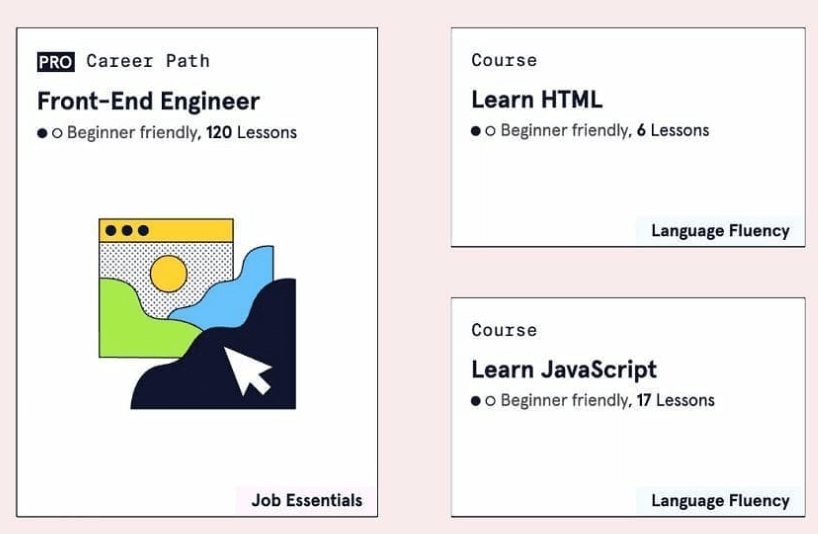This screenshot has height=534, width=818.
Task: Click the Job Essentials tag
Action: 307,500
